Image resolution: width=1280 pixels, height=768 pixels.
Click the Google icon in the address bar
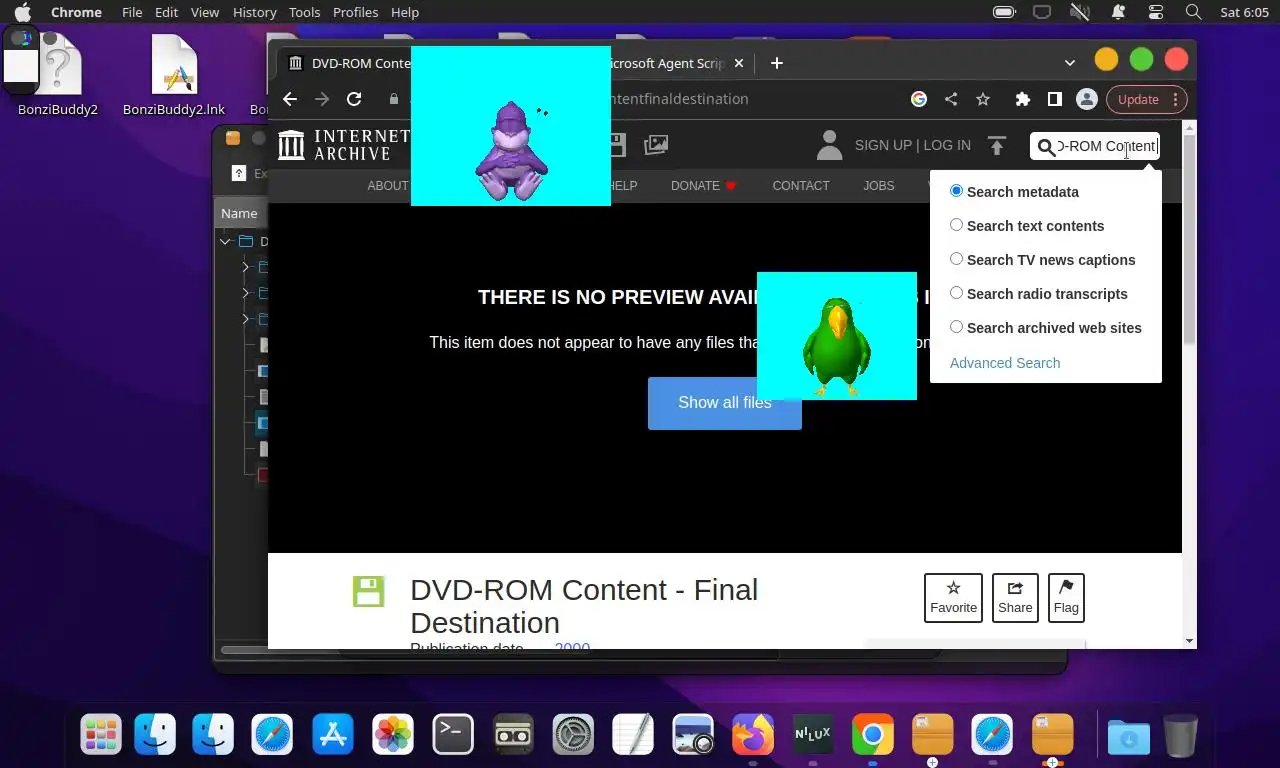[919, 99]
